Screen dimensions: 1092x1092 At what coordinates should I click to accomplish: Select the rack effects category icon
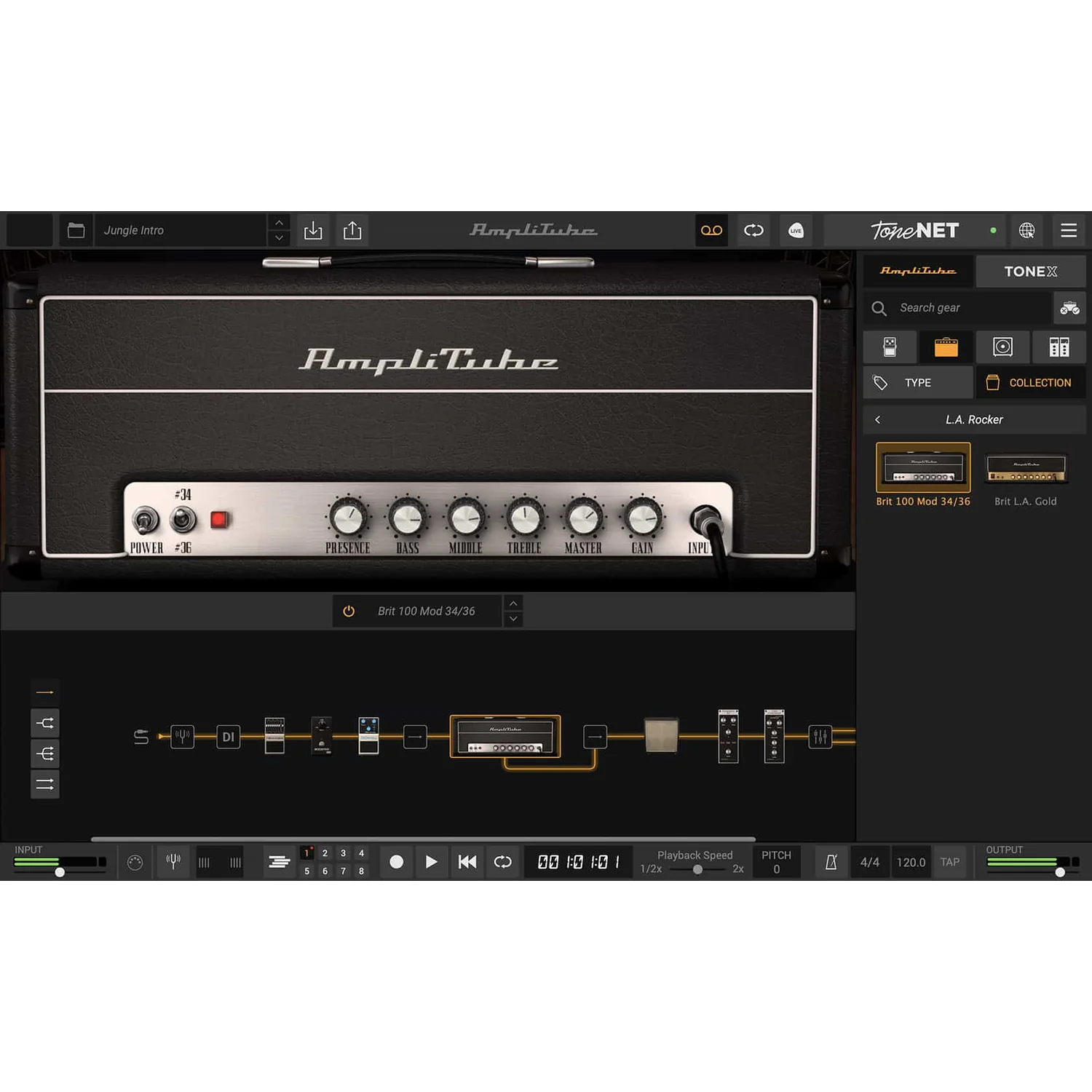point(1059,347)
